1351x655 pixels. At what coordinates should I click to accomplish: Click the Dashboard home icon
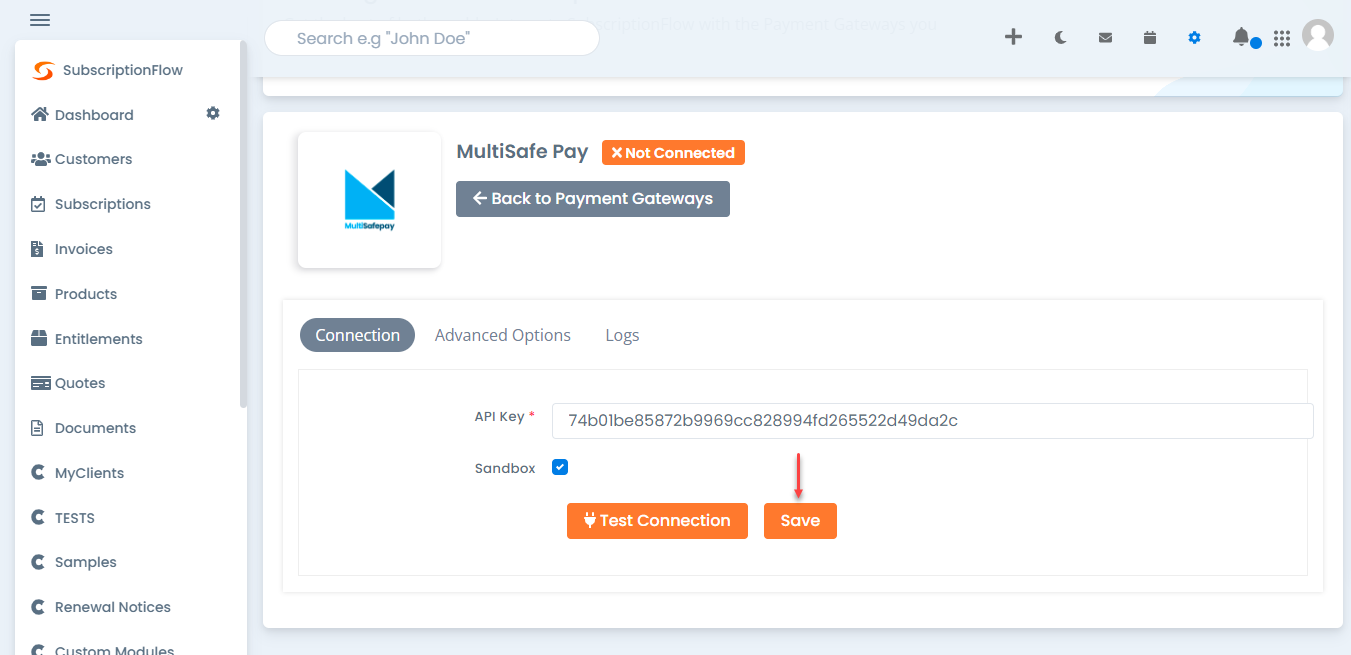(40, 115)
